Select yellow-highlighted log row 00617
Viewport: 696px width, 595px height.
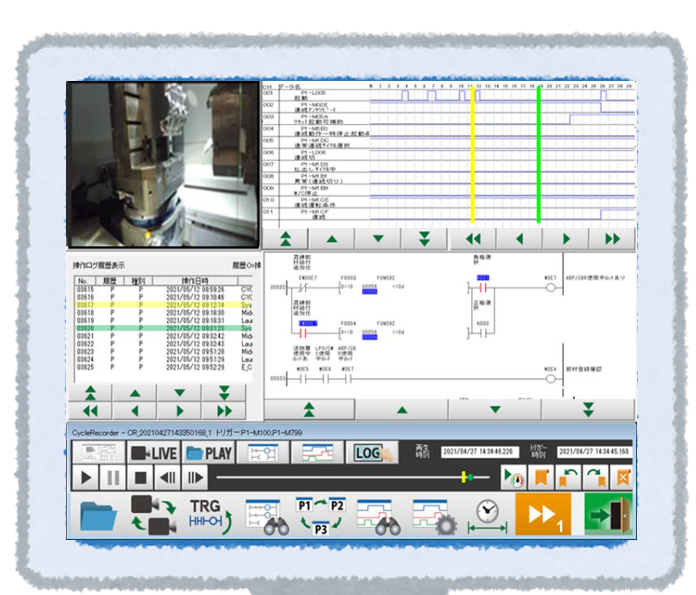point(164,305)
